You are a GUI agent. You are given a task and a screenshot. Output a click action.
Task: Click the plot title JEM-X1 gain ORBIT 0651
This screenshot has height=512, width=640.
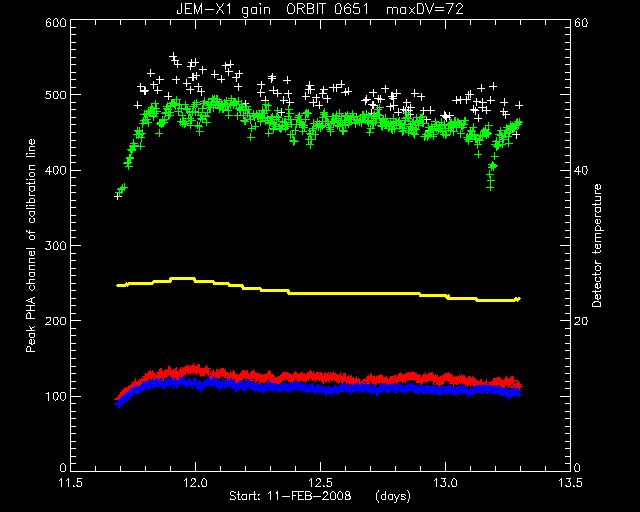[273, 9]
